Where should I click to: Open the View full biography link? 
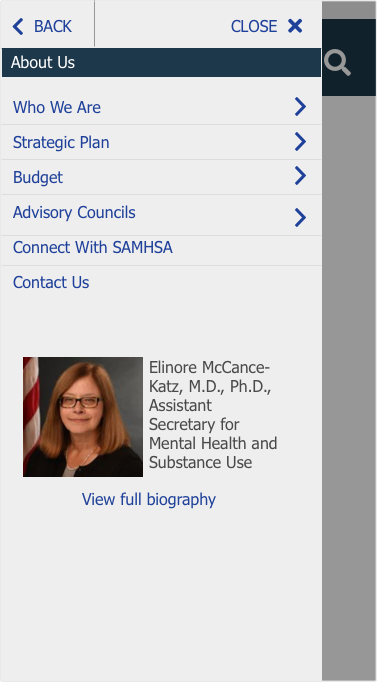point(149,499)
